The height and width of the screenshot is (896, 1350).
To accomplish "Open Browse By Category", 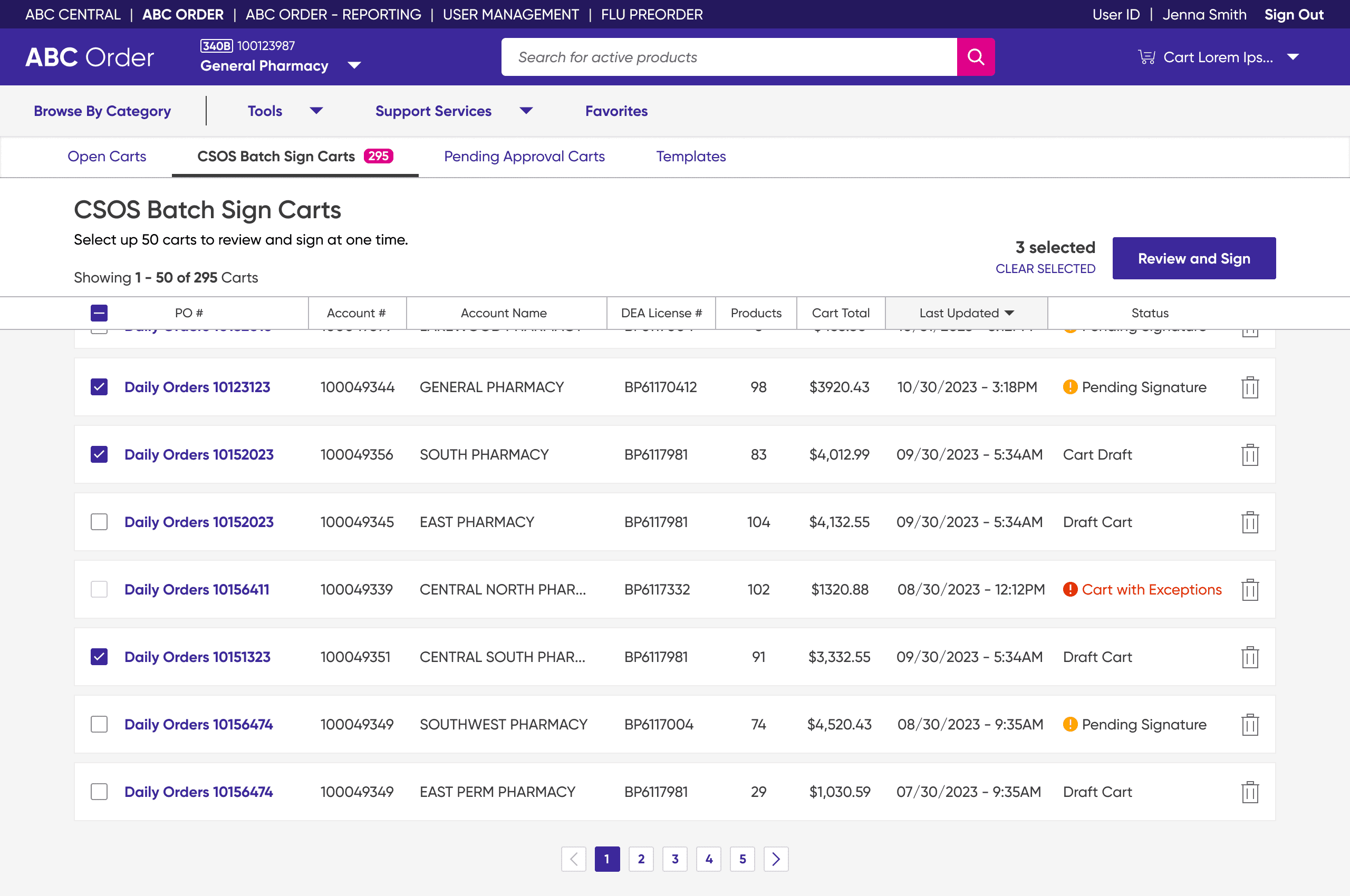I will click(x=102, y=111).
